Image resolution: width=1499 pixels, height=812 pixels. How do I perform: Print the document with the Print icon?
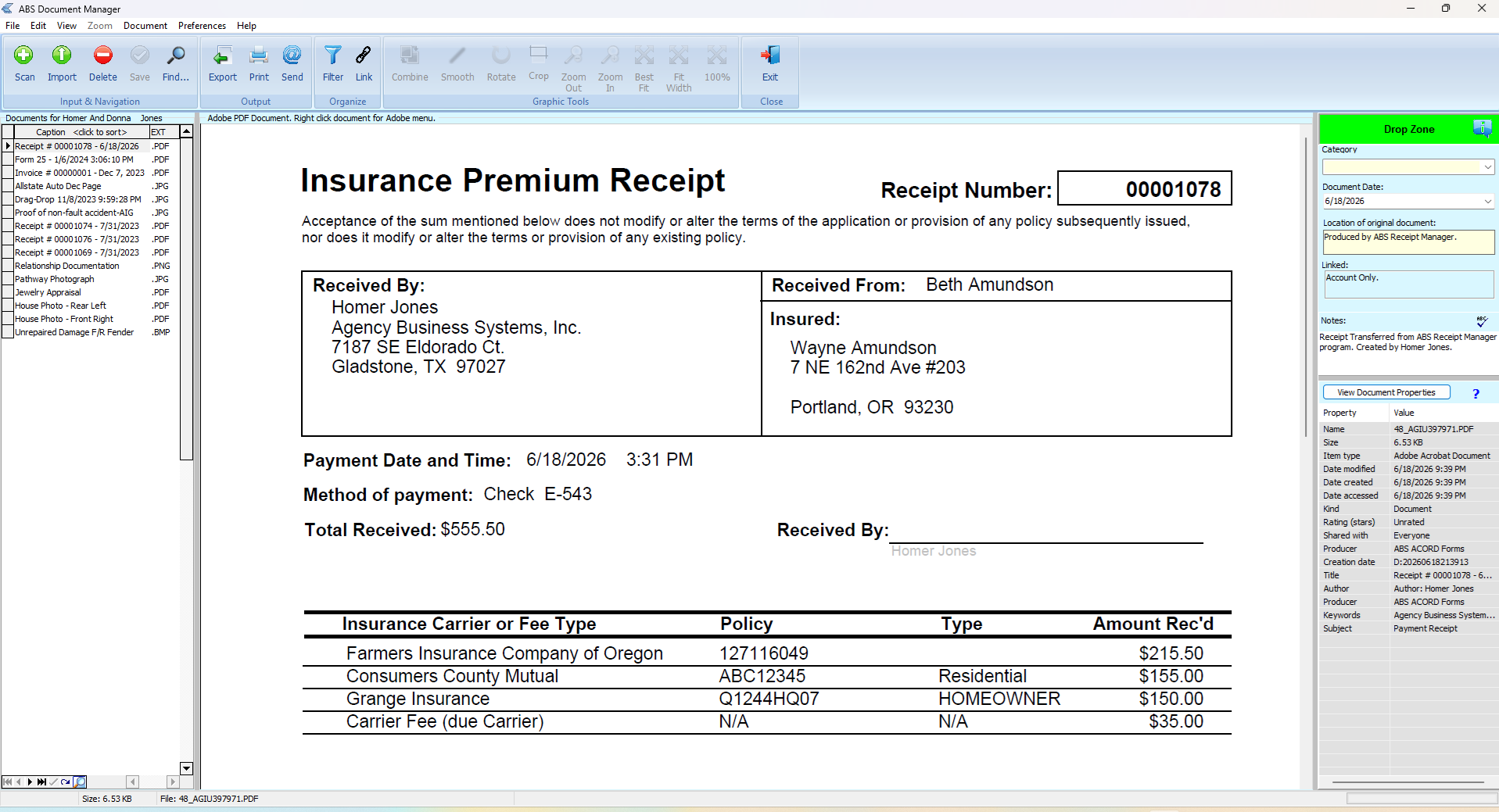point(259,55)
